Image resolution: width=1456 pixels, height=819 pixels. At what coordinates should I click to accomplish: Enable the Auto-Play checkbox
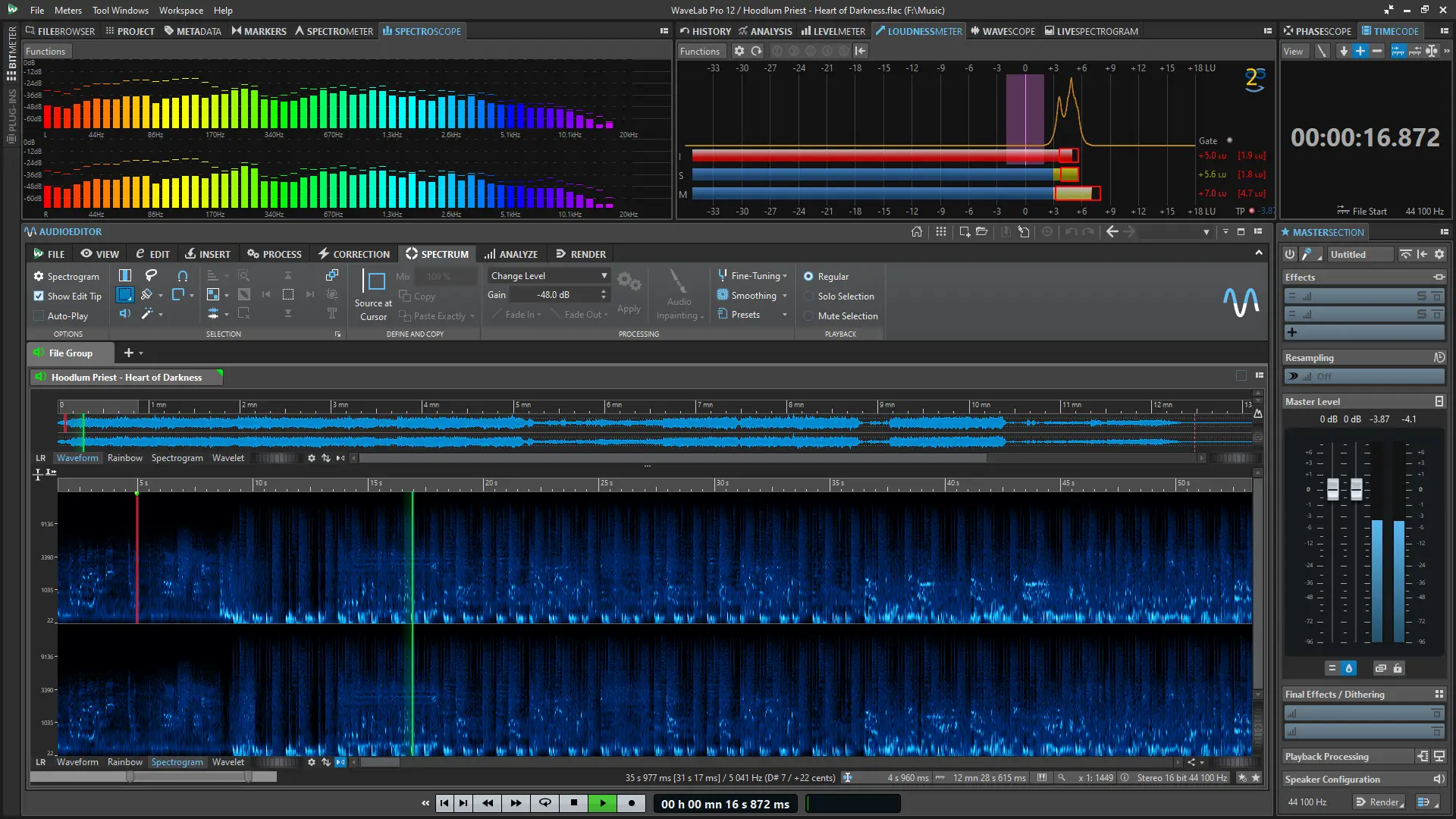39,315
